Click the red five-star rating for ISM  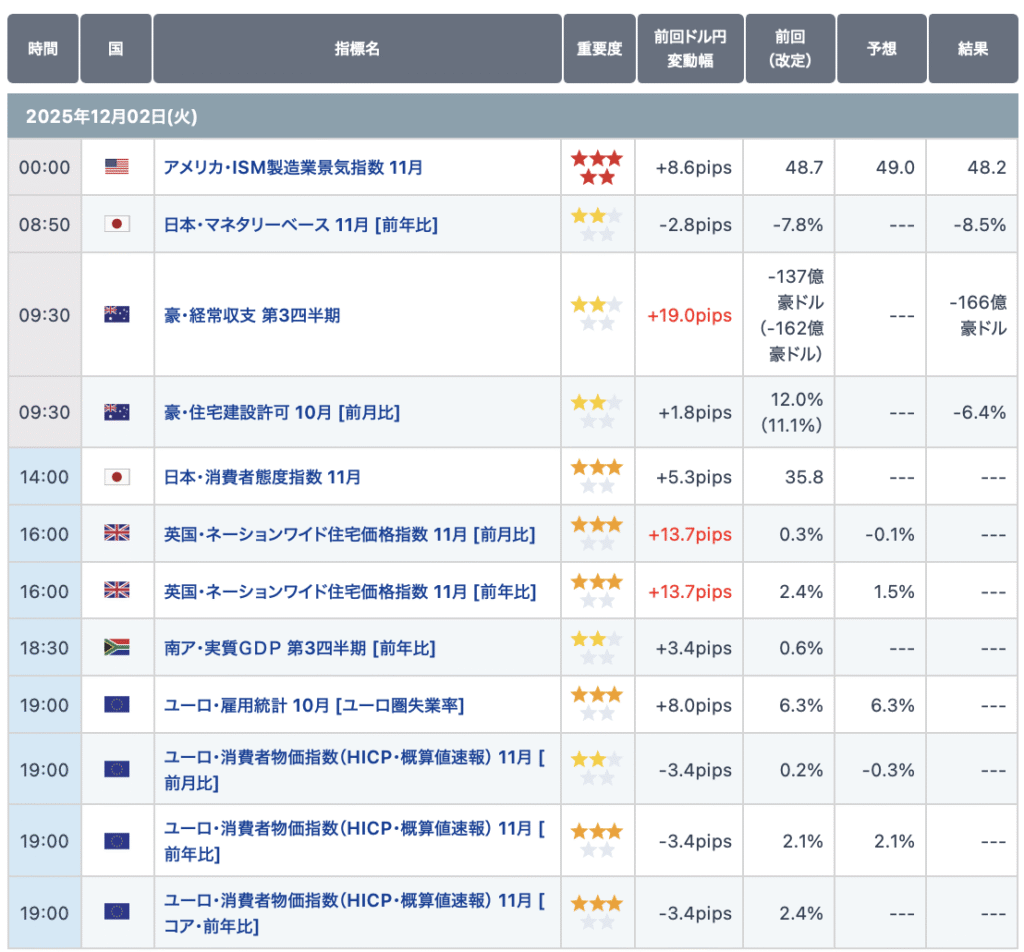597,167
